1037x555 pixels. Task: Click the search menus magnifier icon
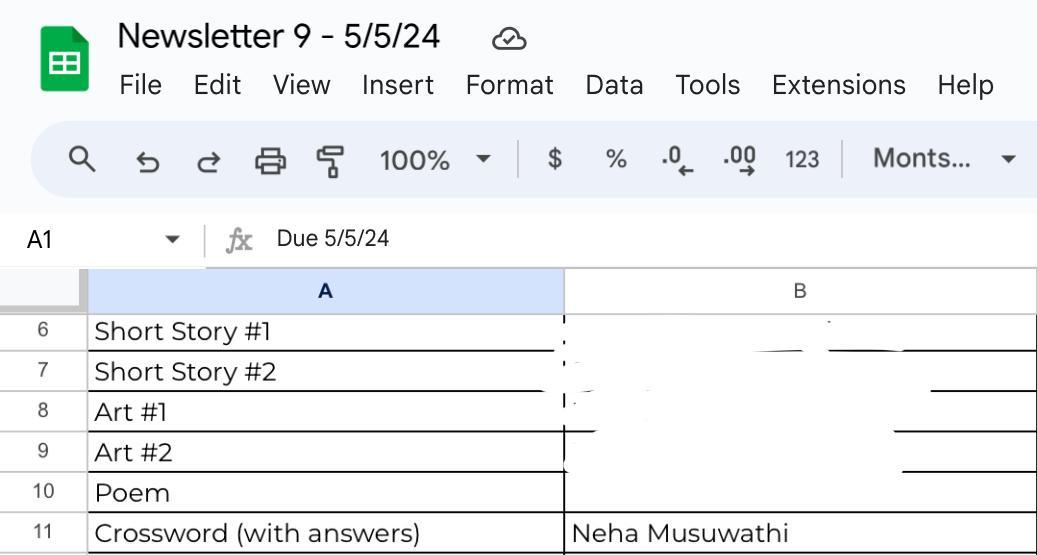pyautogui.click(x=82, y=159)
